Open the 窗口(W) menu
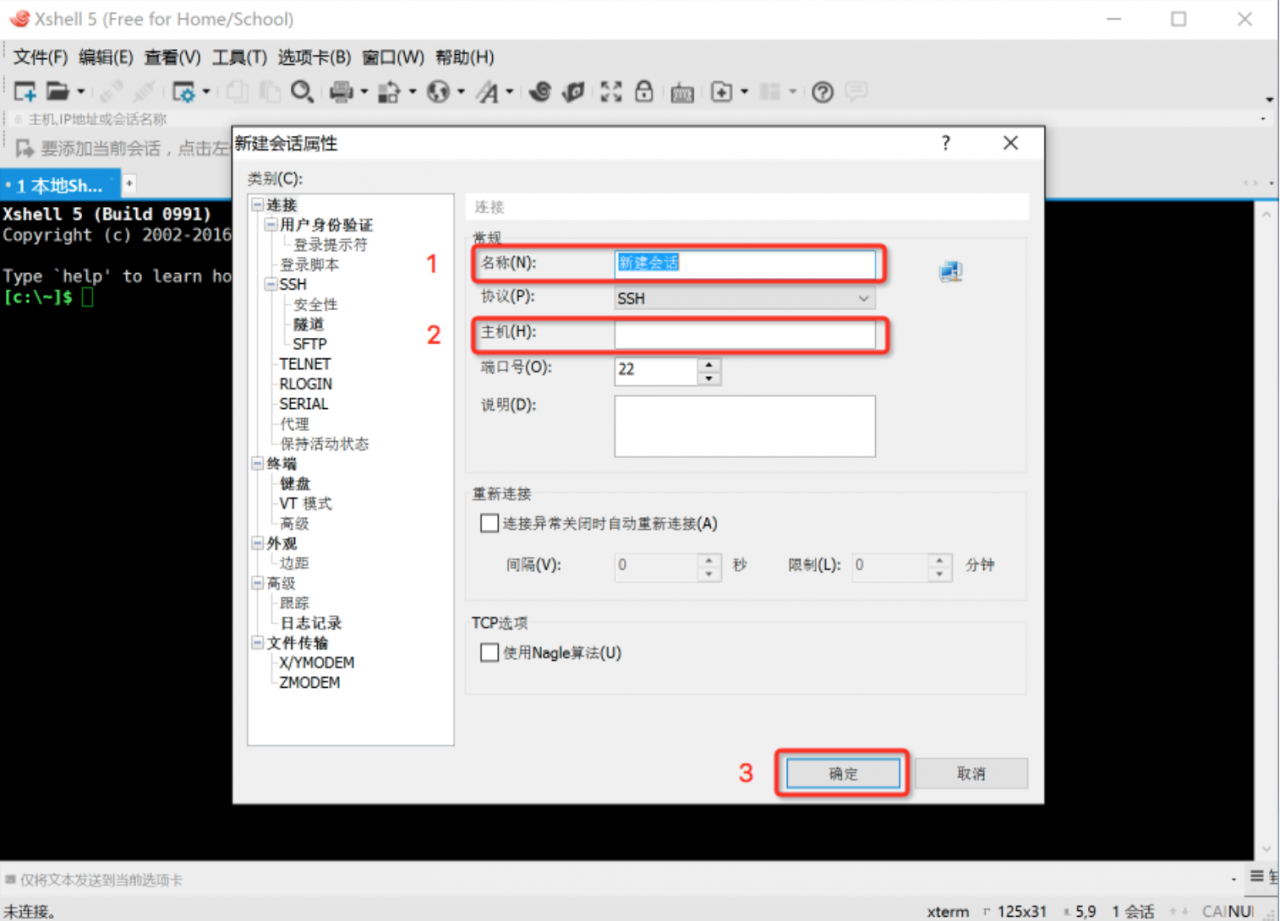This screenshot has height=921, width=1280. coord(393,57)
